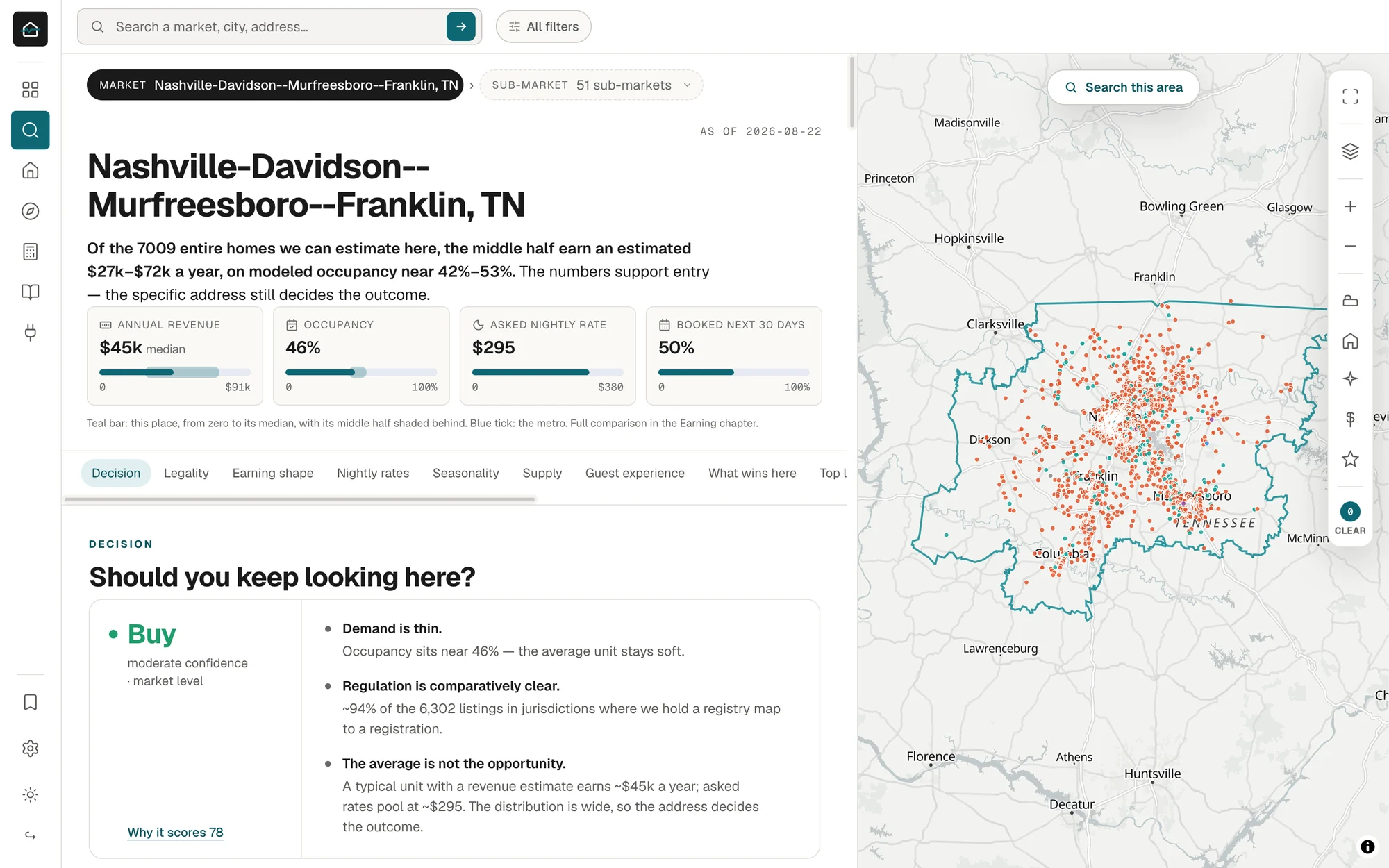Open the settings gear icon
1389x868 pixels.
[31, 748]
